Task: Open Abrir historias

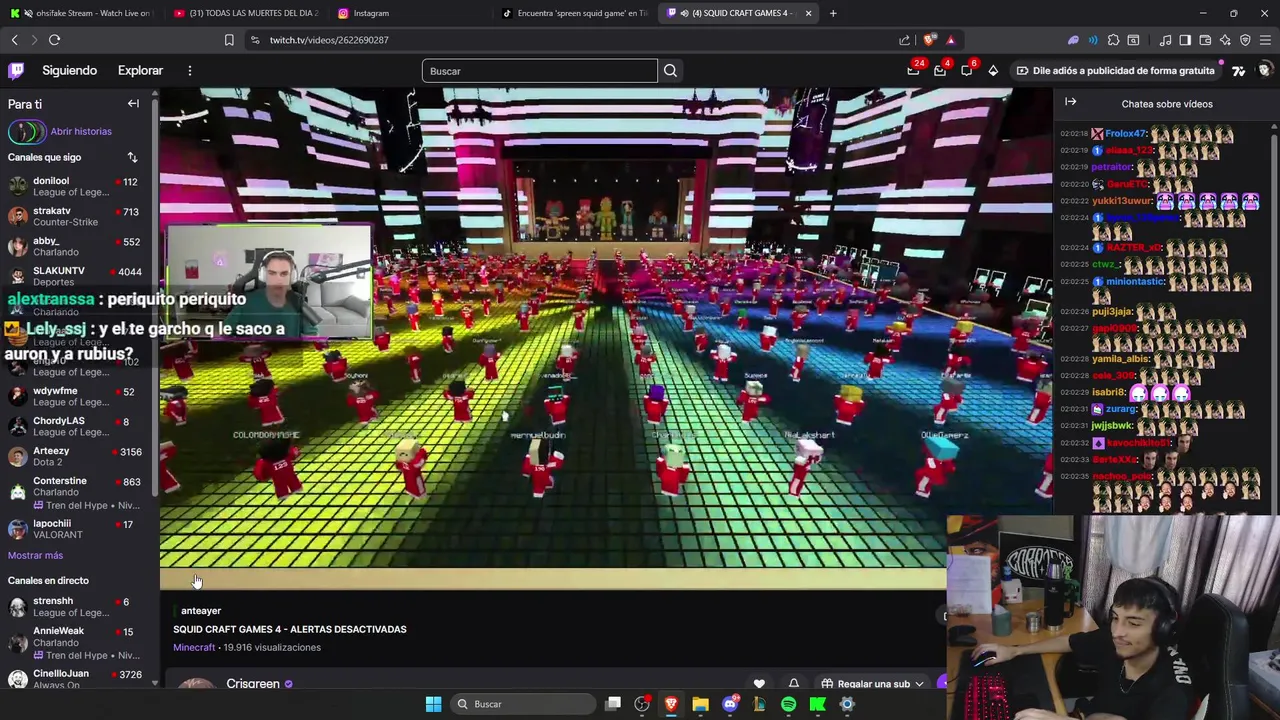Action: pos(60,131)
